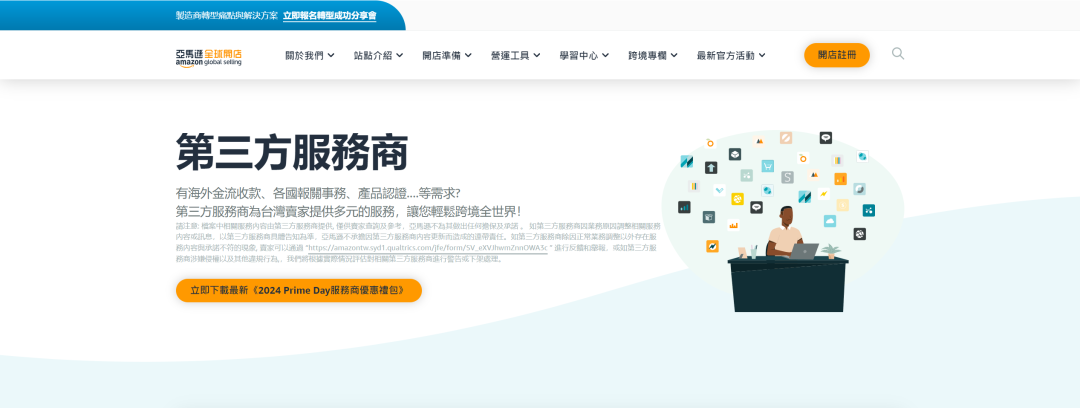Expand the 最新官方活動 menu
This screenshot has height=408, width=1080.
[731, 55]
